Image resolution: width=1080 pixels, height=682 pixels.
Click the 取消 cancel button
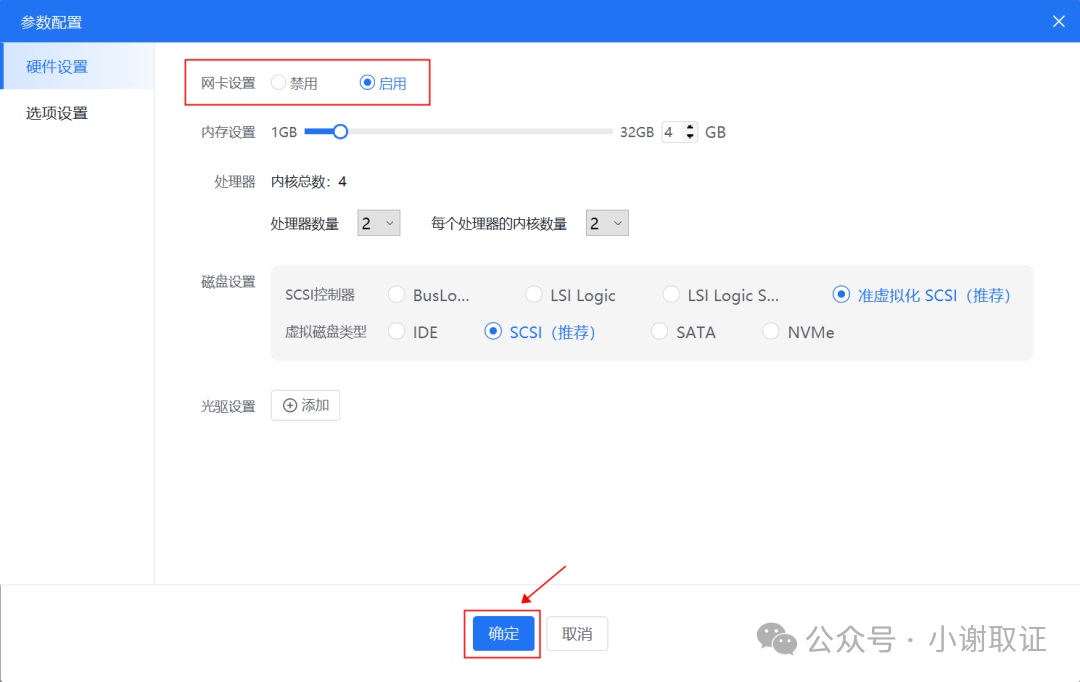(x=577, y=633)
